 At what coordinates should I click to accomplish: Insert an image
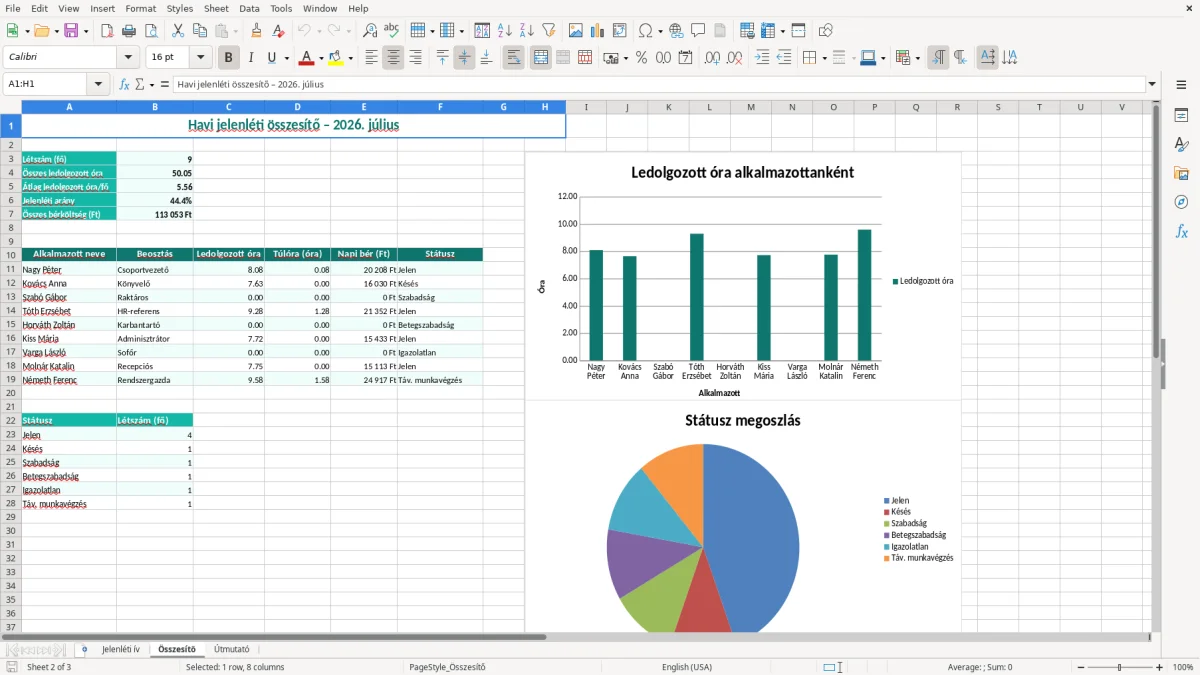[575, 31]
